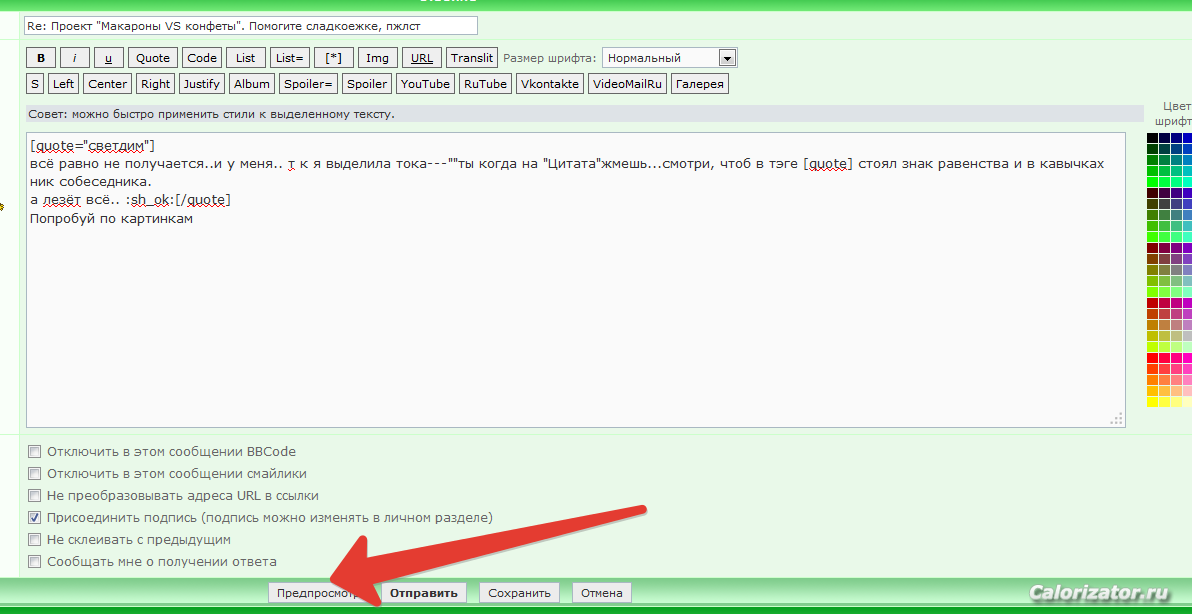Image resolution: width=1192 pixels, height=614 pixels.
Task: Tick 'Не склеивать с предыдущим' checkbox
Action: pos(34,540)
